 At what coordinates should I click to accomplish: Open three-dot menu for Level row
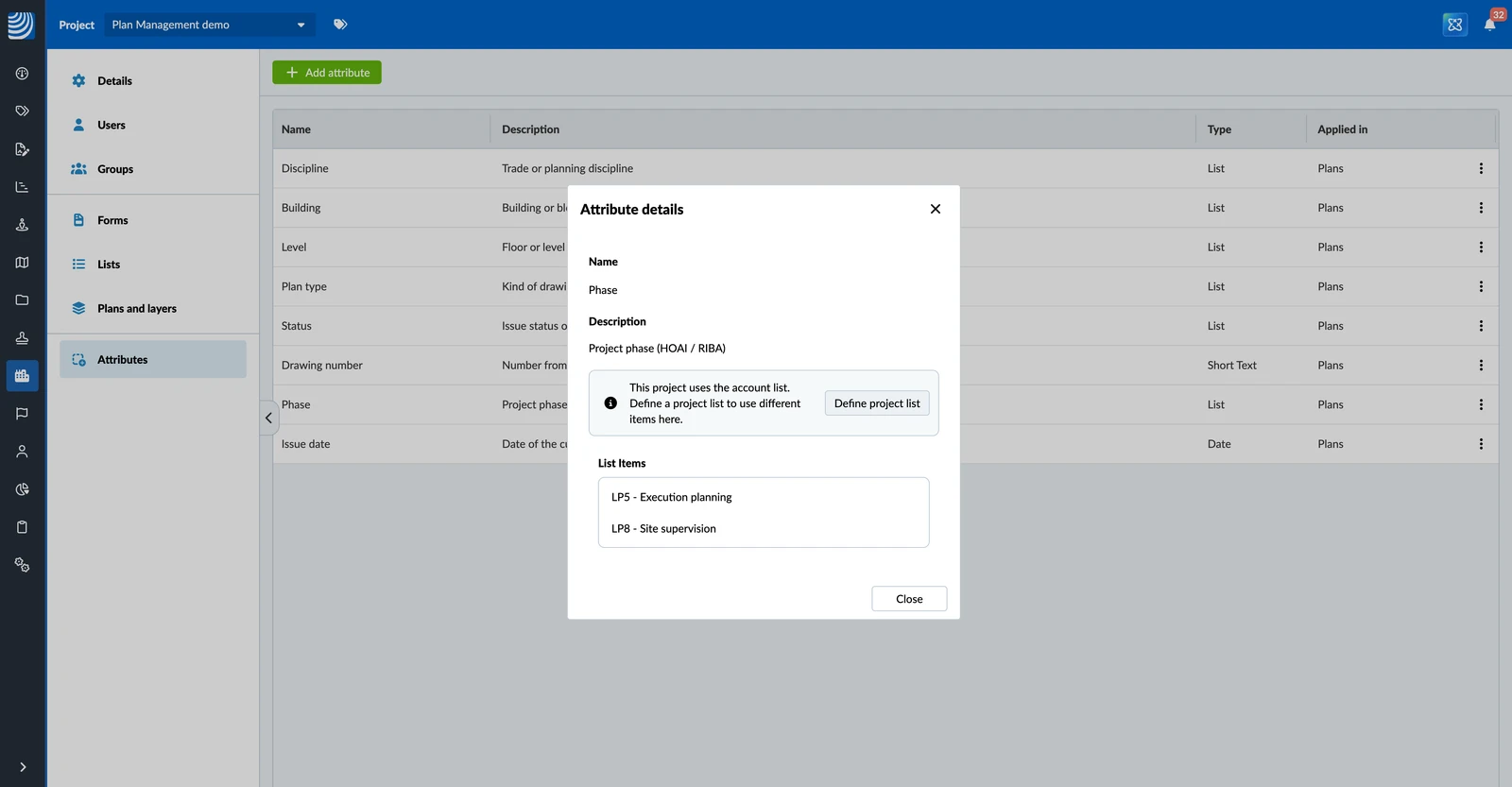(1481, 248)
